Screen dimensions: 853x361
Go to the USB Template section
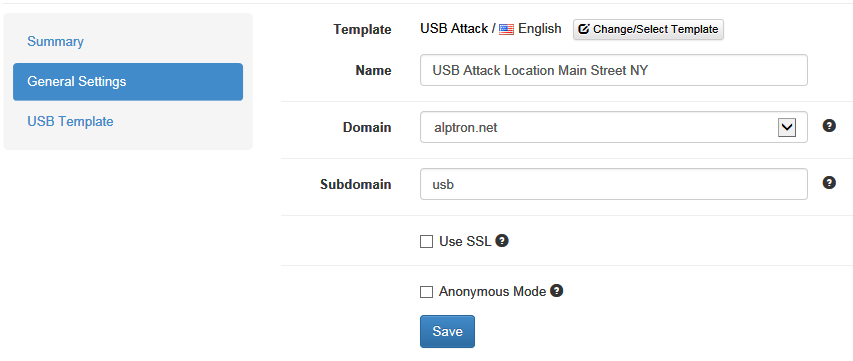(70, 121)
